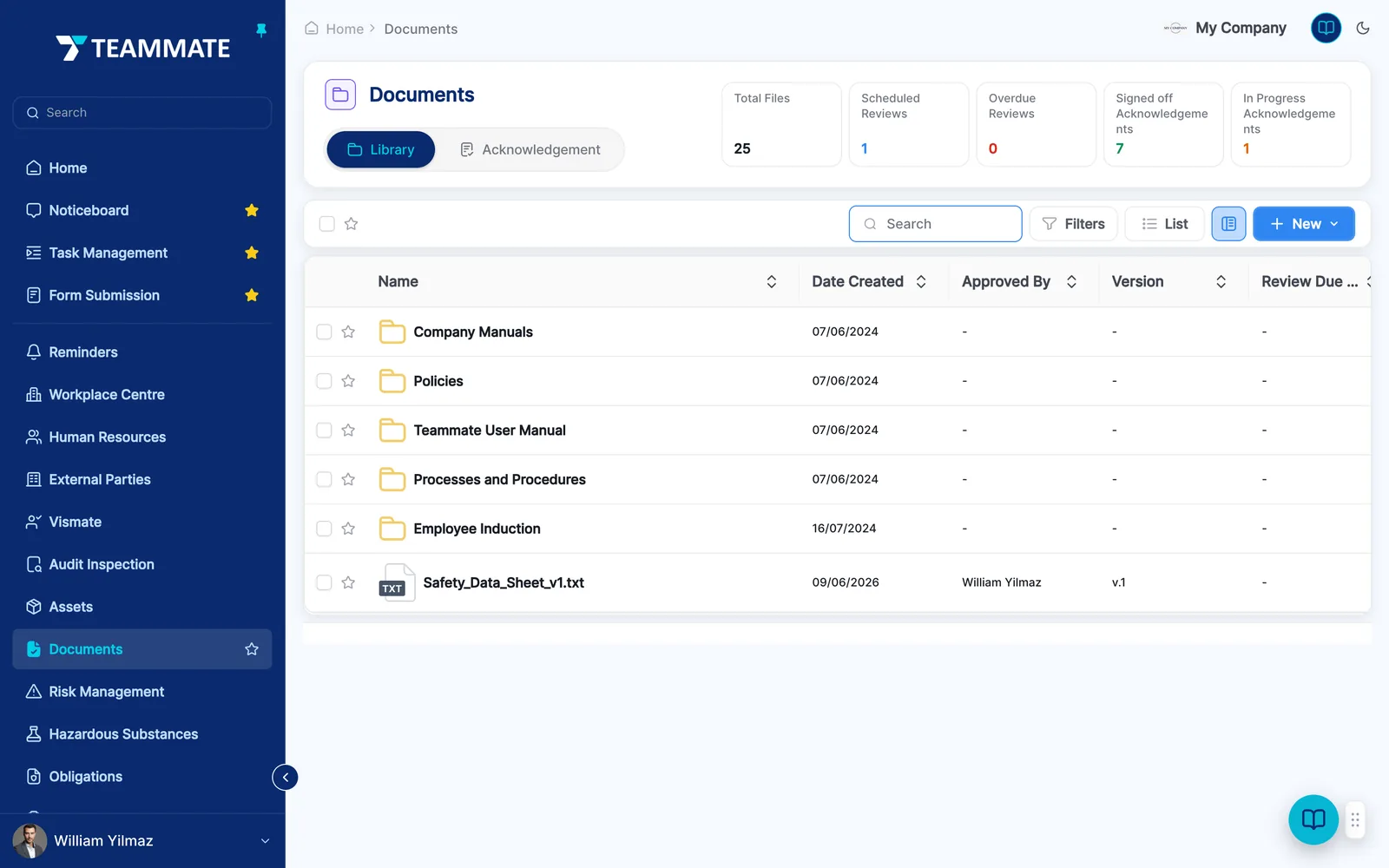Viewport: 1389px width, 868px height.
Task: Check the Company Manuals row checkbox
Action: click(324, 332)
